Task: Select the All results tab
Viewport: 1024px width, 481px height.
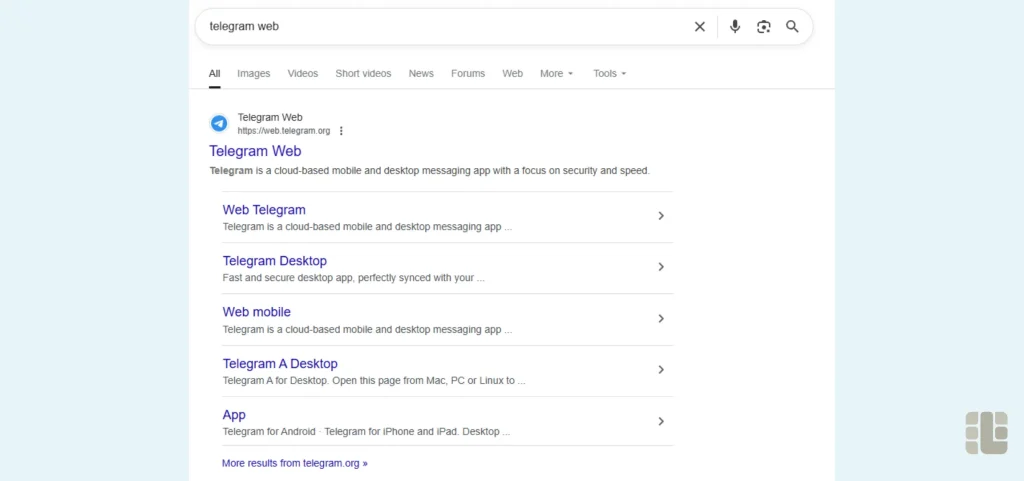Action: point(214,74)
